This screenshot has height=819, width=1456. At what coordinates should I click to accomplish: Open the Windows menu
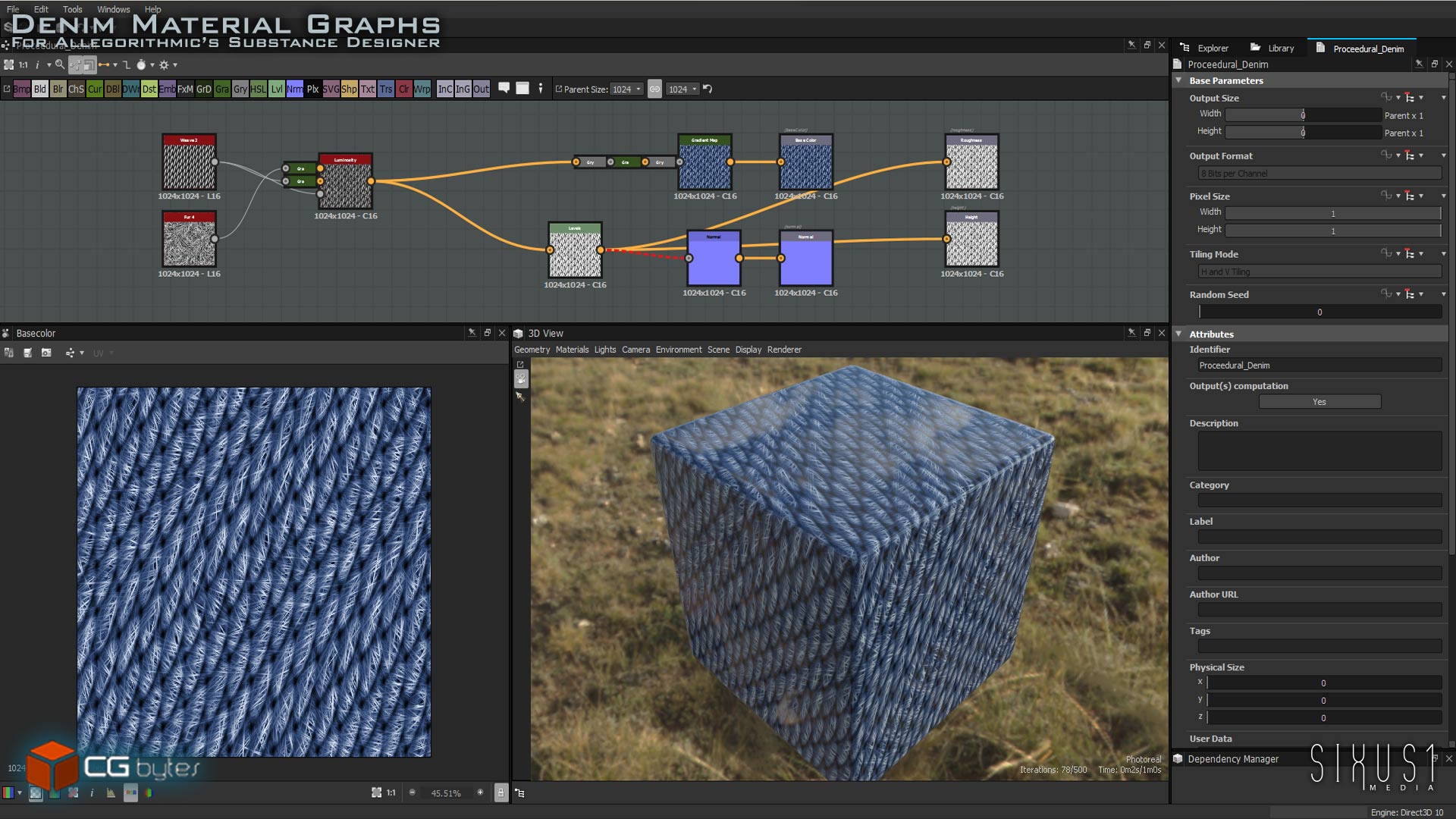tap(114, 9)
